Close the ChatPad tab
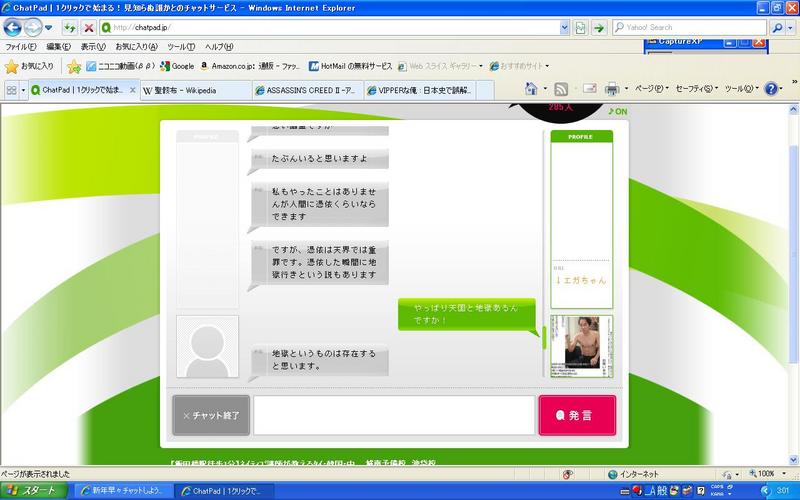 pyautogui.click(x=133, y=90)
